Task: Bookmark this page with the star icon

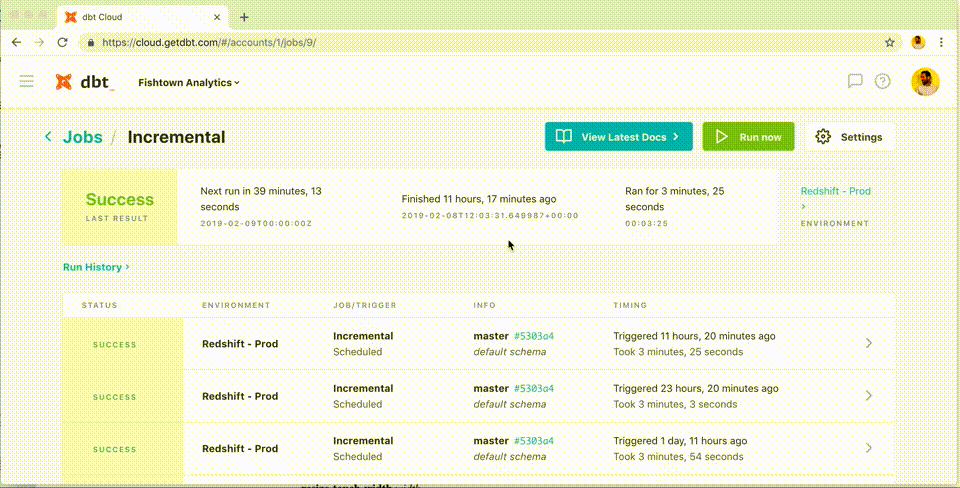Action: click(890, 42)
